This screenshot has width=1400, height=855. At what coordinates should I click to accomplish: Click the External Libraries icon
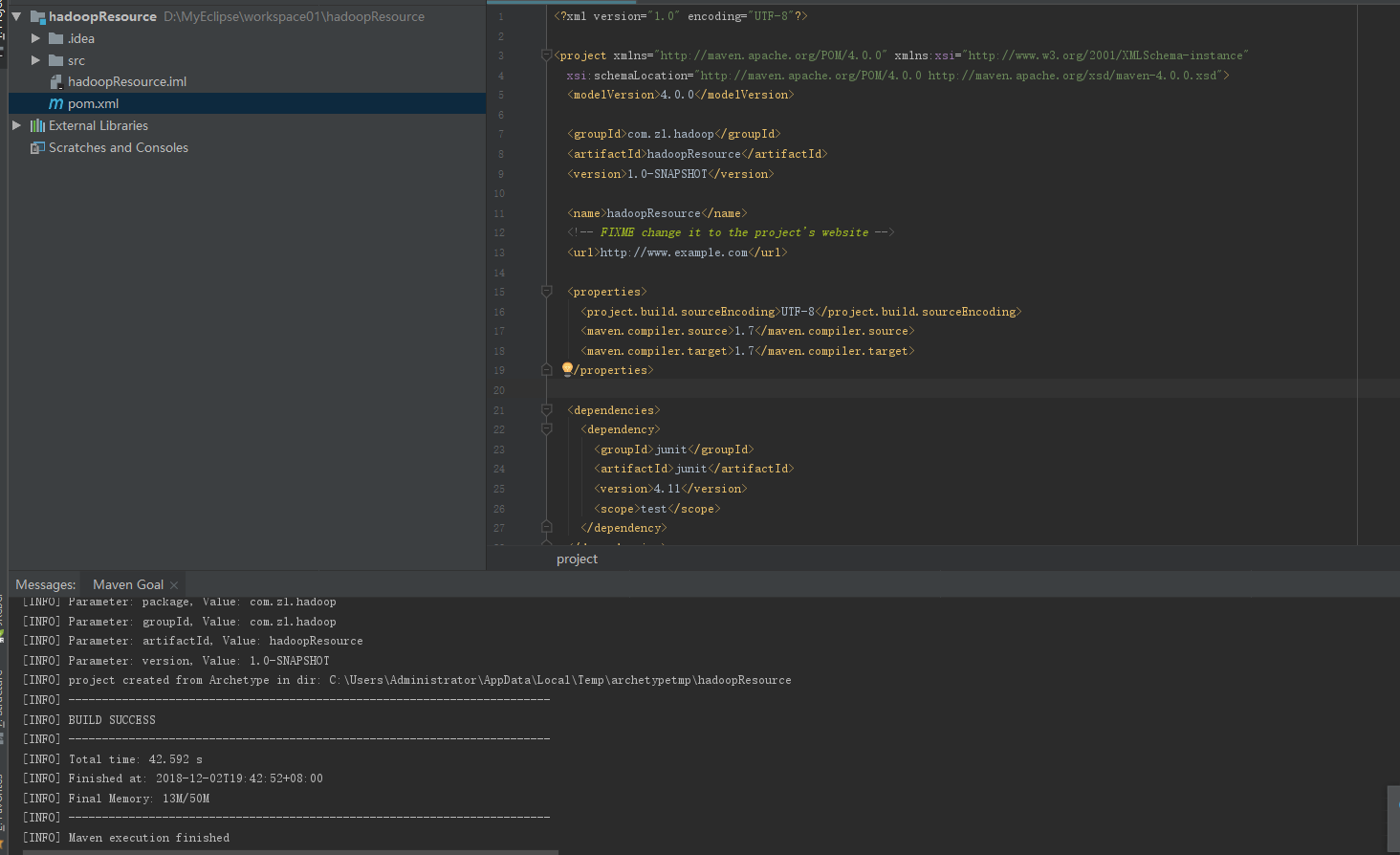point(37,125)
